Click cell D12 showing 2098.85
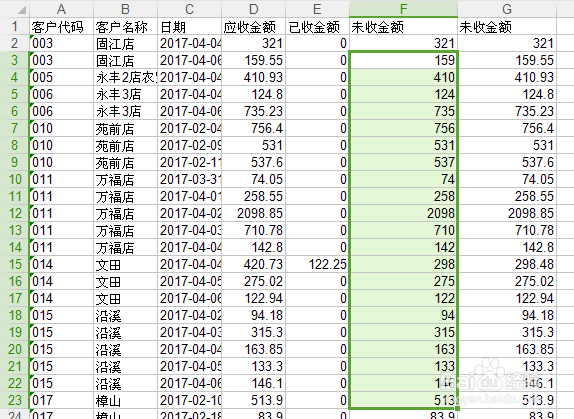The image size is (574, 419). (253, 213)
